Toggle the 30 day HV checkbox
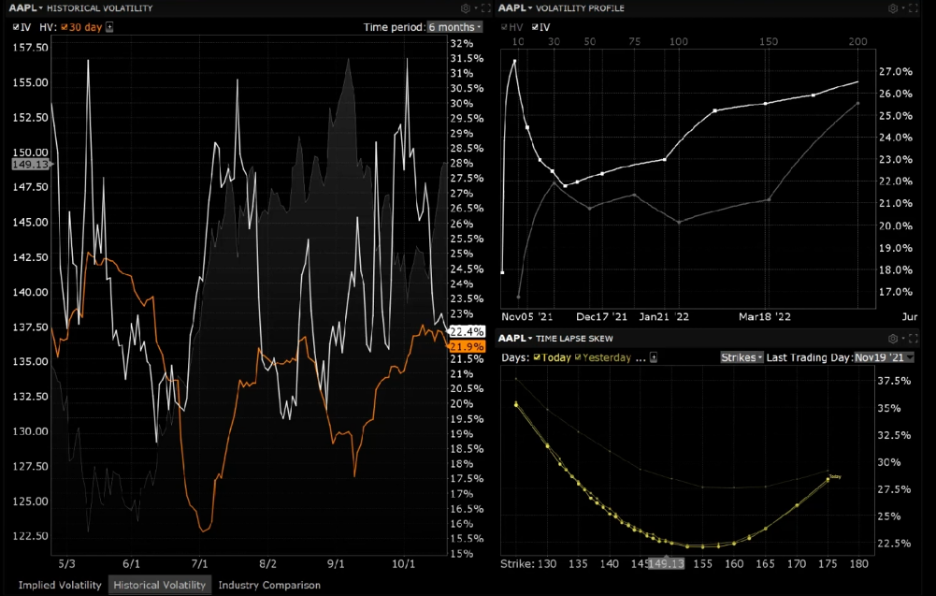 (x=64, y=27)
